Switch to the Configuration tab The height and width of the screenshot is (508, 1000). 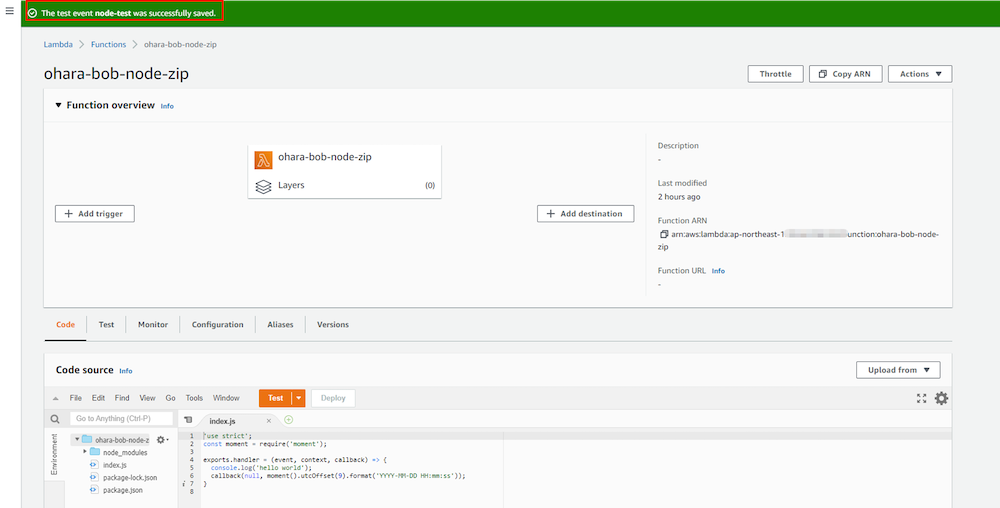pyautogui.click(x=217, y=325)
